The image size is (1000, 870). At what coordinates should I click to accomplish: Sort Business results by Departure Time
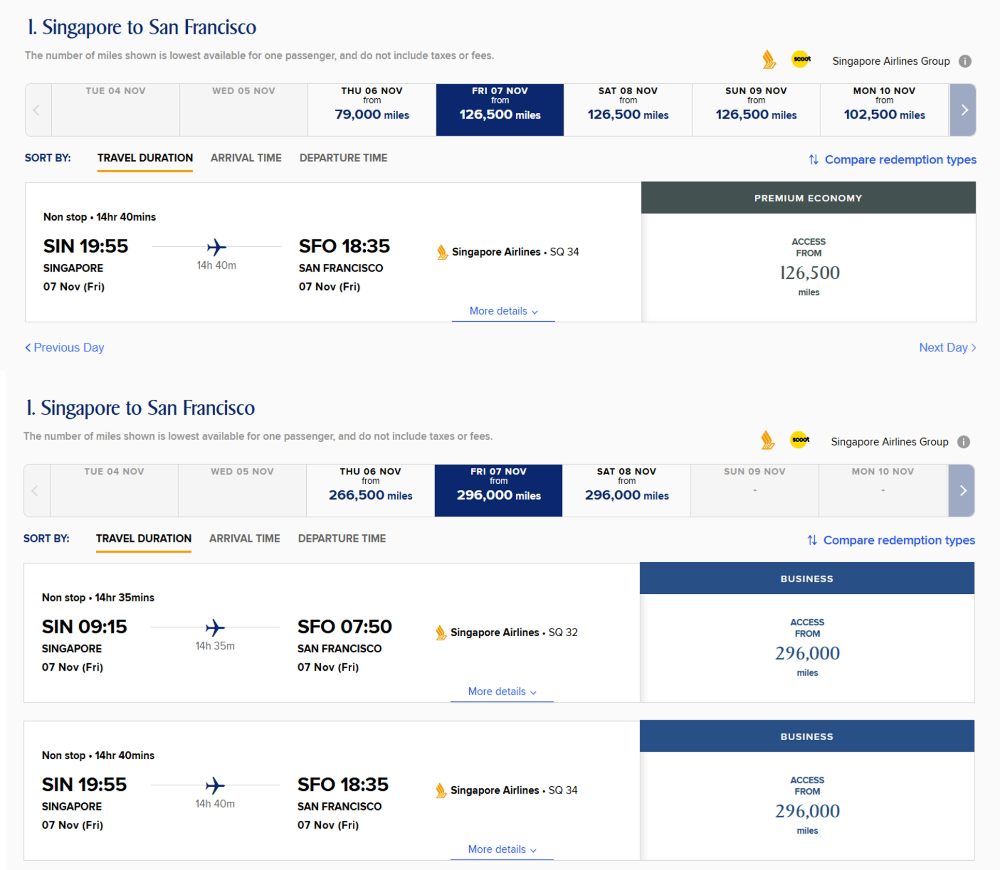coord(342,539)
